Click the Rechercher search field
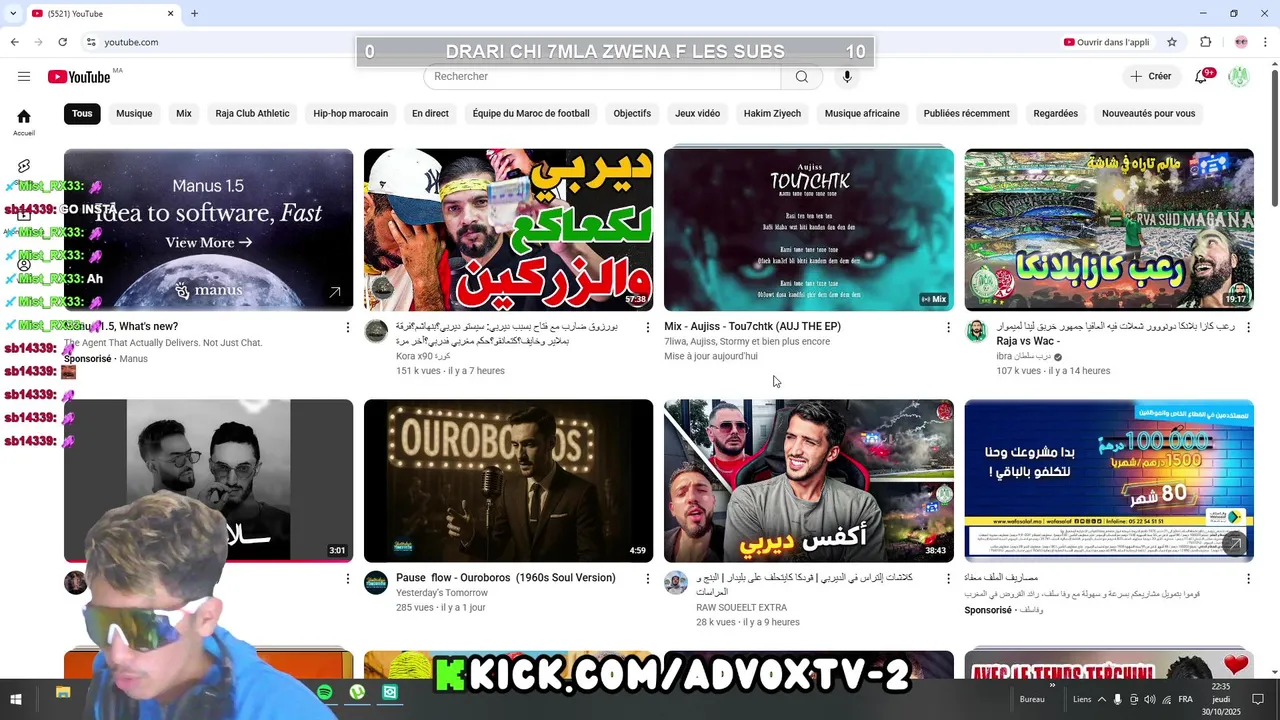Viewport: 1280px width, 720px height. pyautogui.click(x=602, y=77)
